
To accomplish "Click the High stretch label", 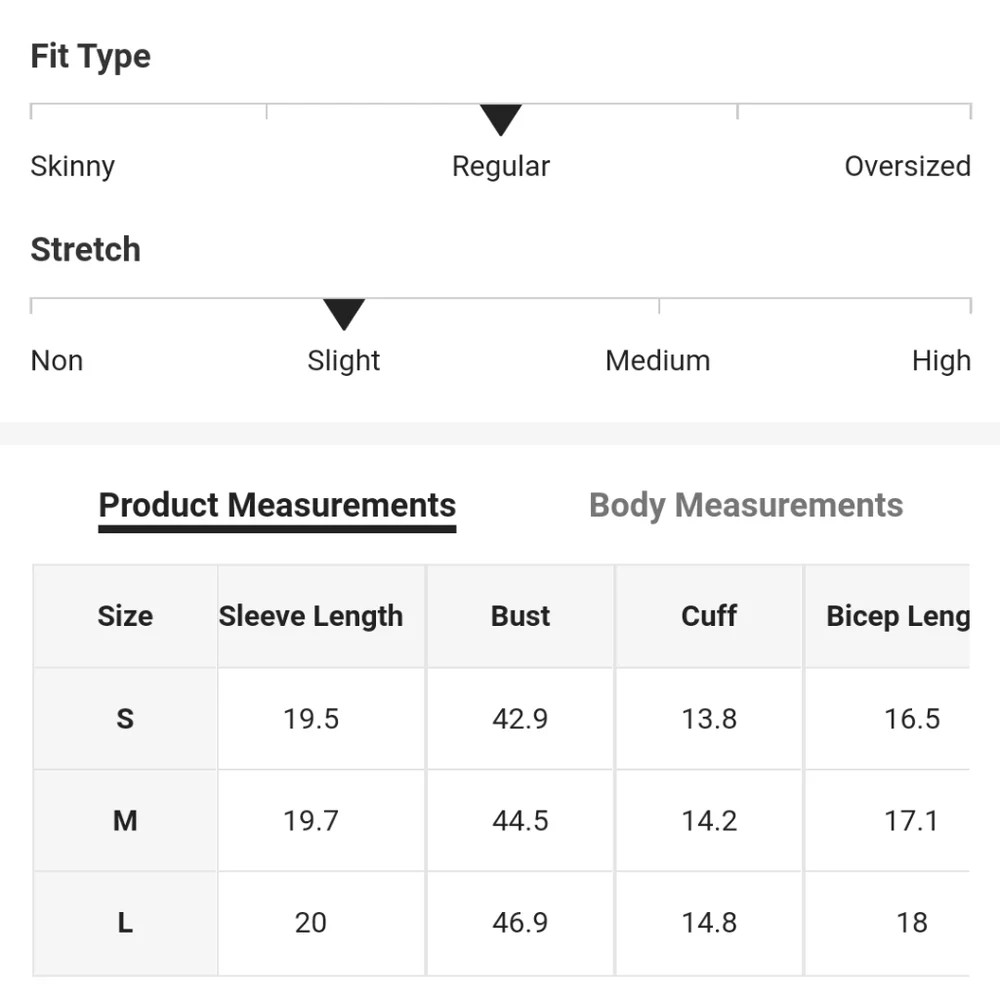I will [x=941, y=360].
